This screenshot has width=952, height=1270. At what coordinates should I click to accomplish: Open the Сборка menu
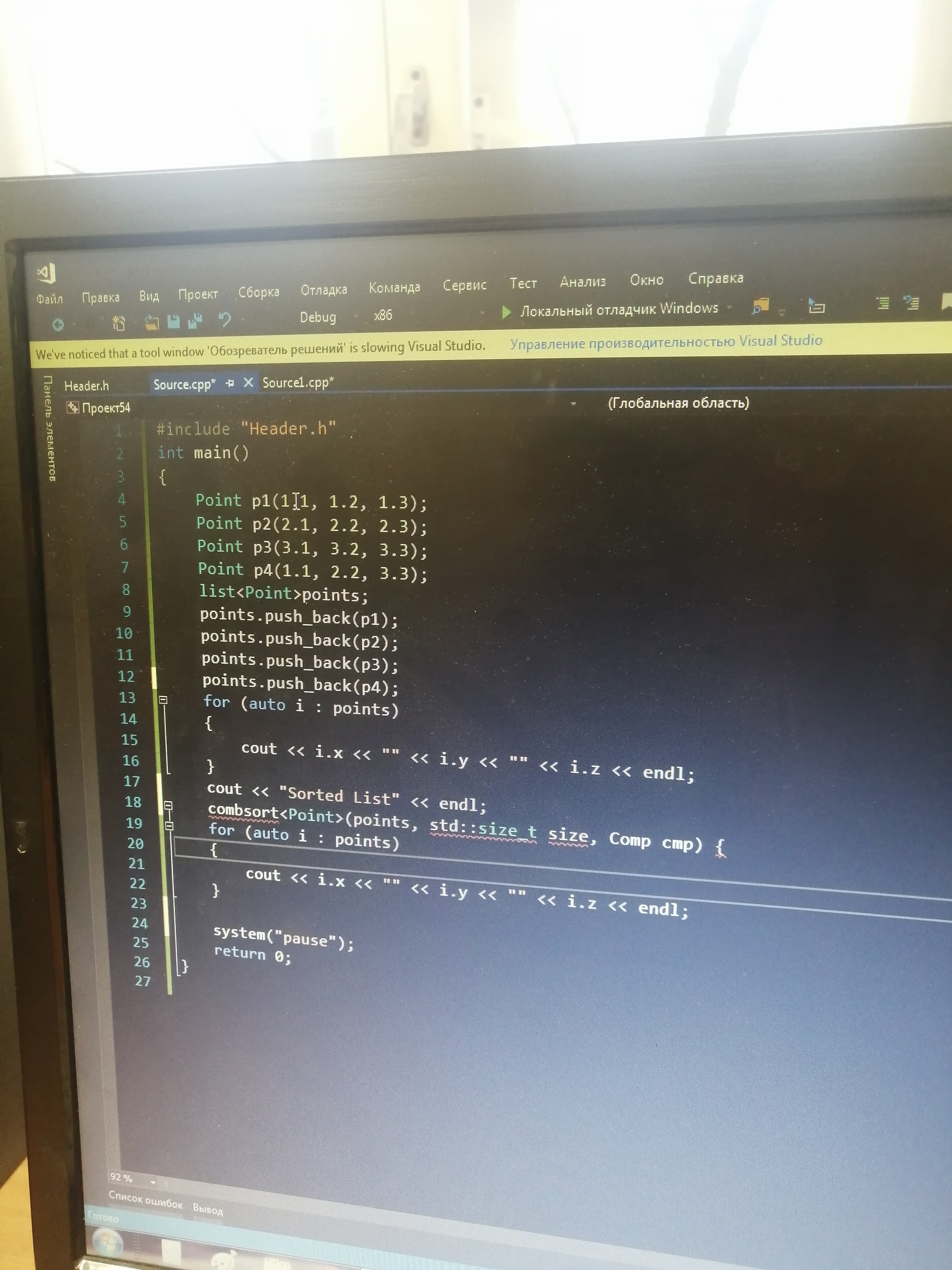click(x=259, y=292)
